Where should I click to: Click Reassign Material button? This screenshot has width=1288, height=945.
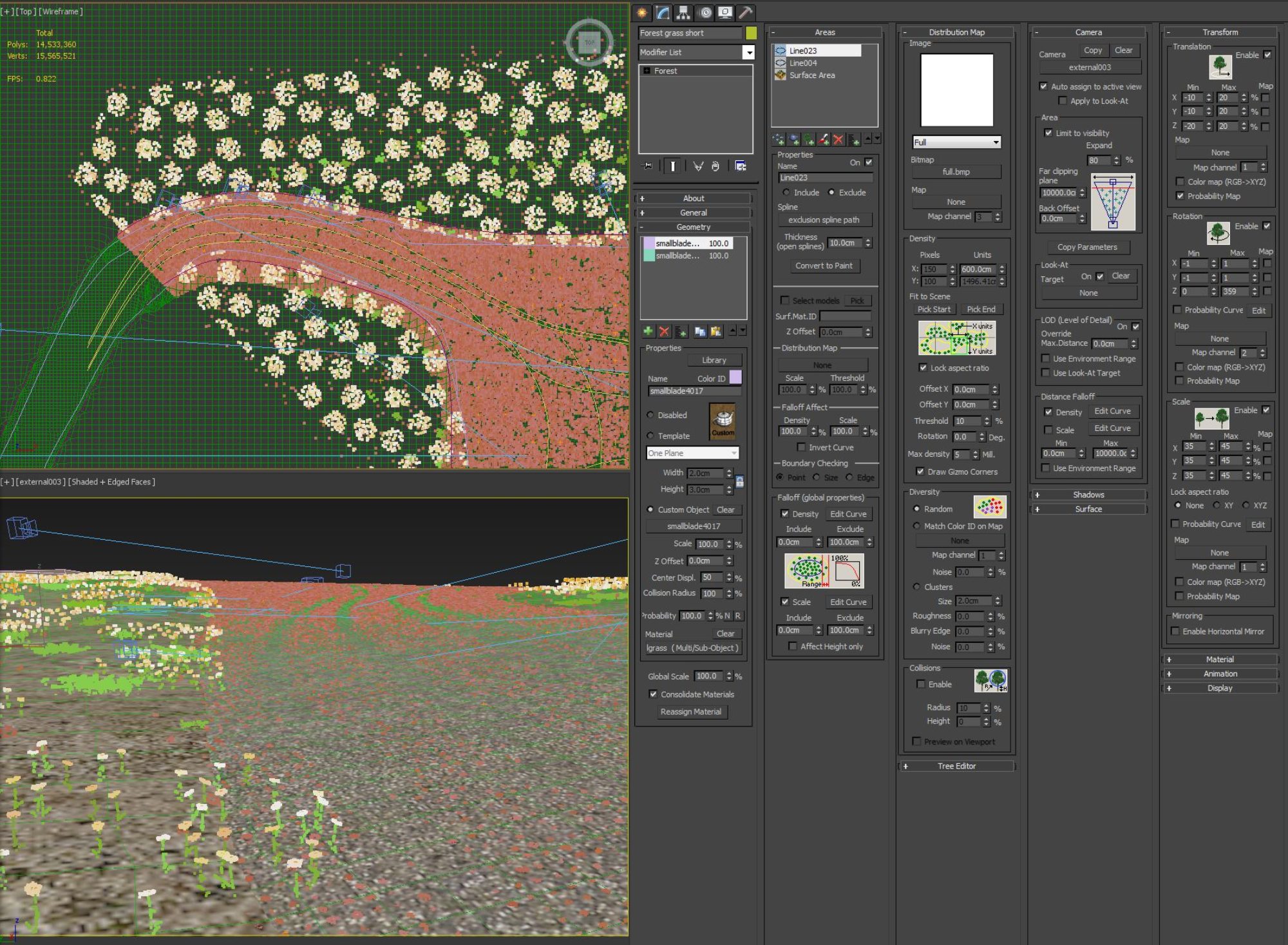(x=690, y=712)
